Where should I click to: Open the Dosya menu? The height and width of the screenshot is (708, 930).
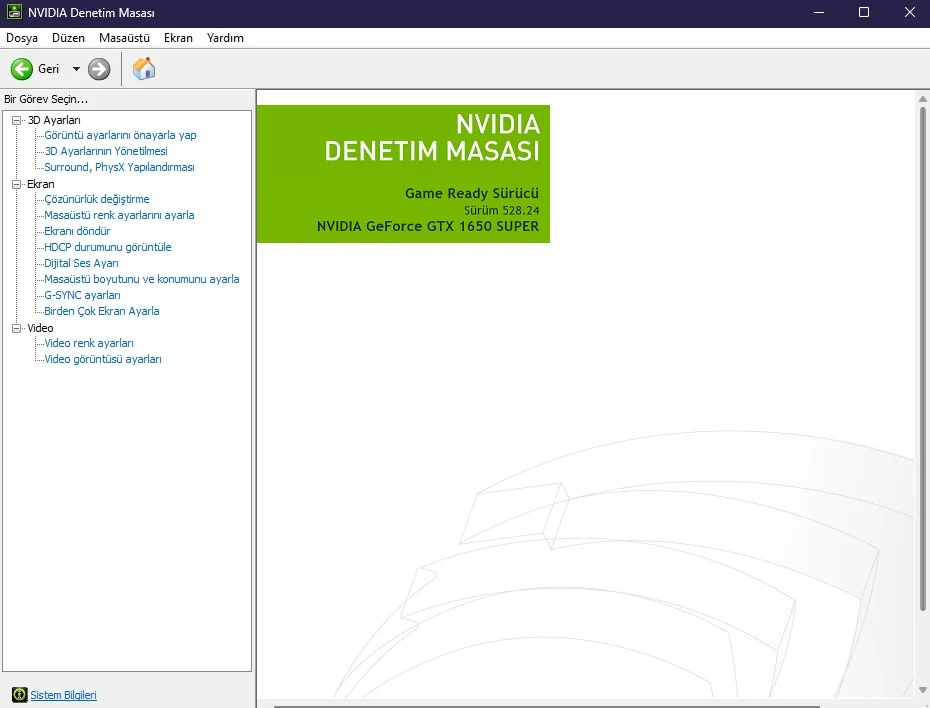(x=22, y=38)
